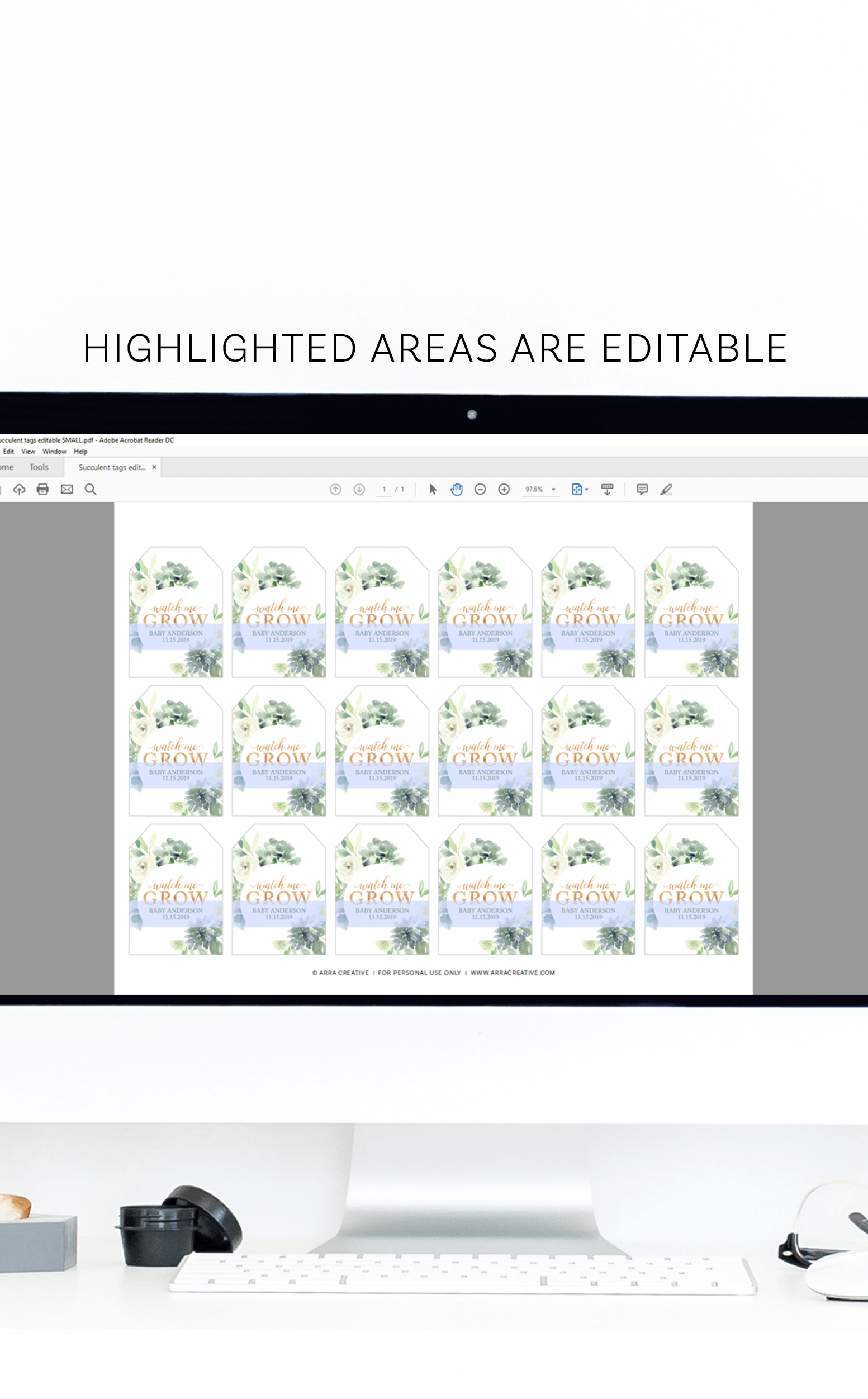Click the upload to cloud icon
This screenshot has height=1399, width=868.
pyautogui.click(x=20, y=489)
